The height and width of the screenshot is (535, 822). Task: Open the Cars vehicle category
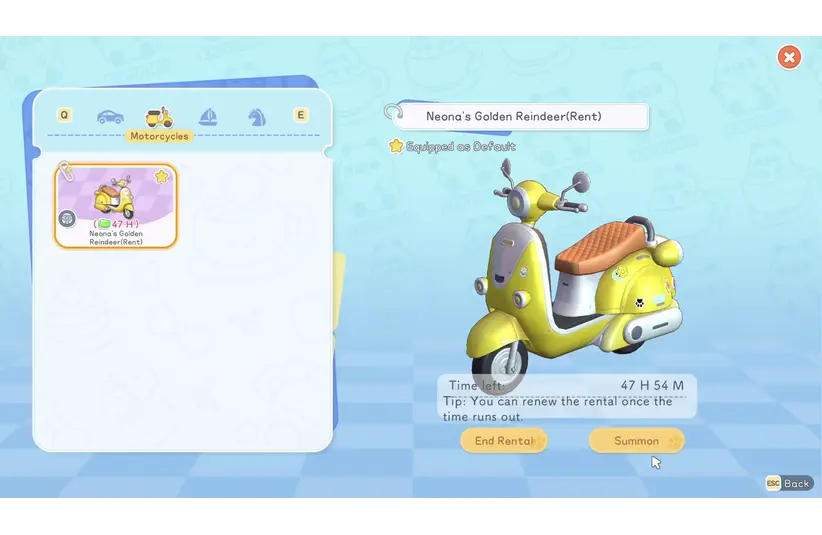coord(110,116)
